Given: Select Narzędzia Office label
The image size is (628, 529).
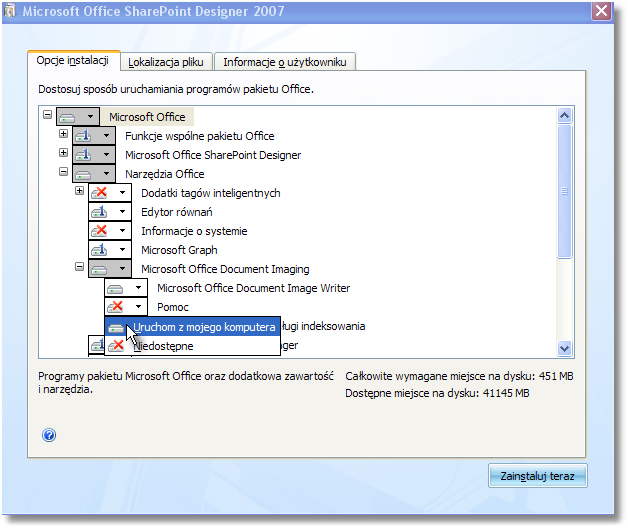Looking at the screenshot, I should [x=165, y=174].
